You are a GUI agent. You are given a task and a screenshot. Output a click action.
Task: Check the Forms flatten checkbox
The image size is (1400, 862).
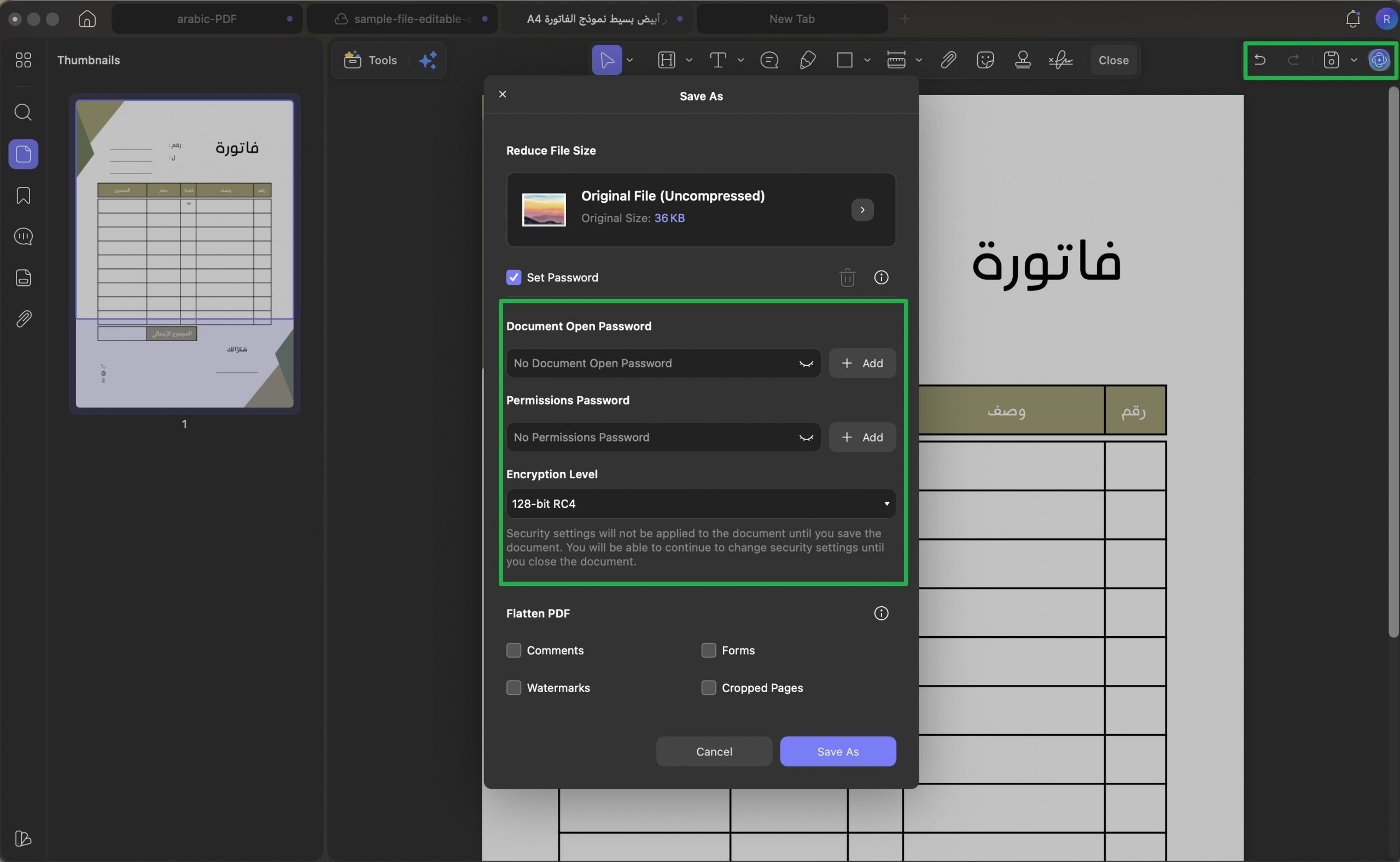(x=708, y=650)
